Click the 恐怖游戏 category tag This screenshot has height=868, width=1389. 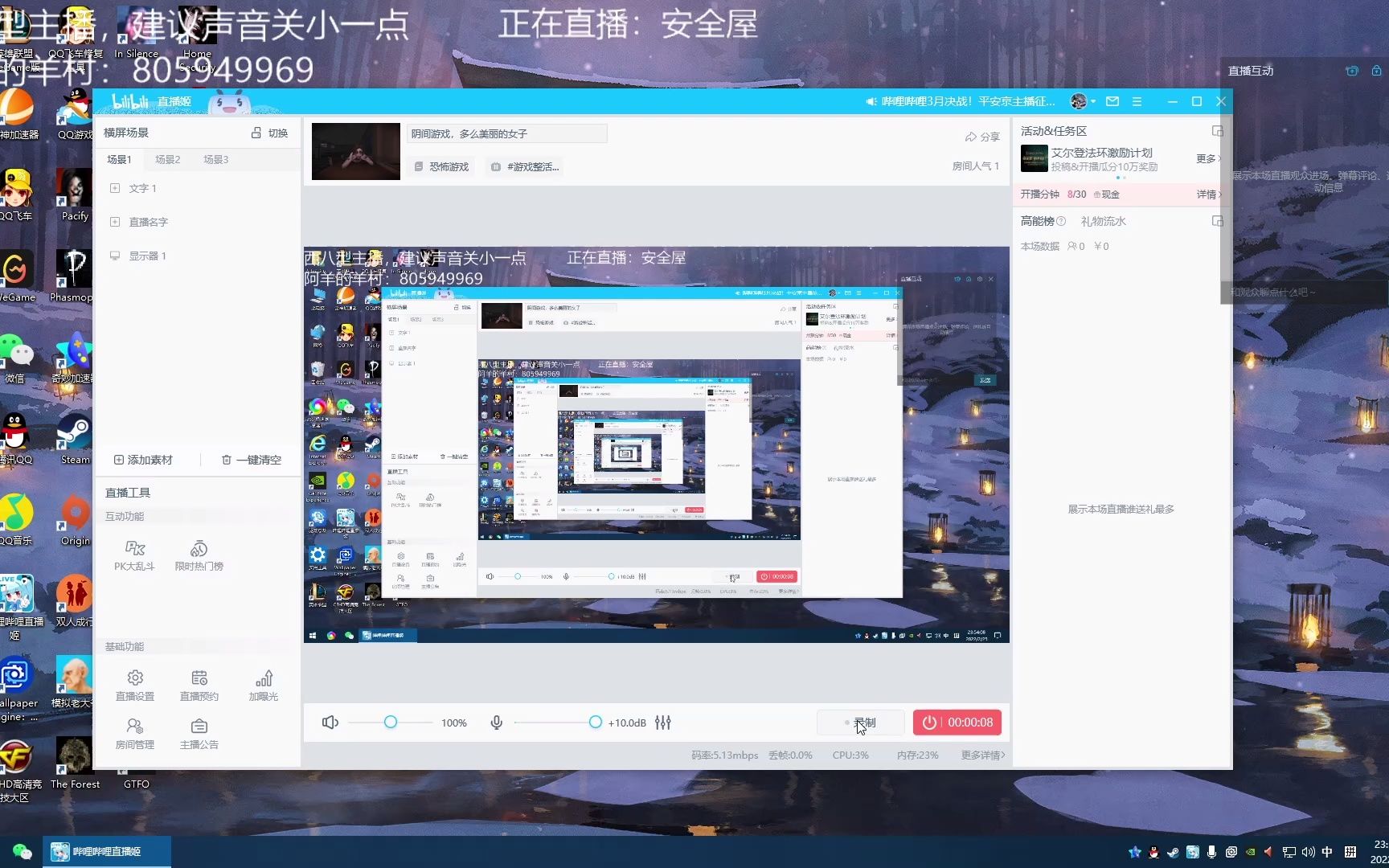point(441,166)
